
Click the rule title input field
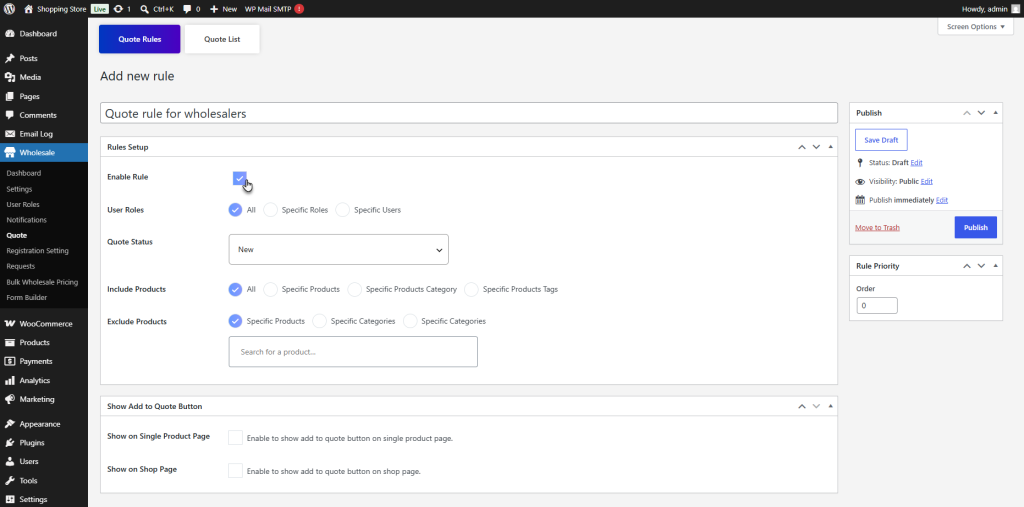click(x=469, y=113)
